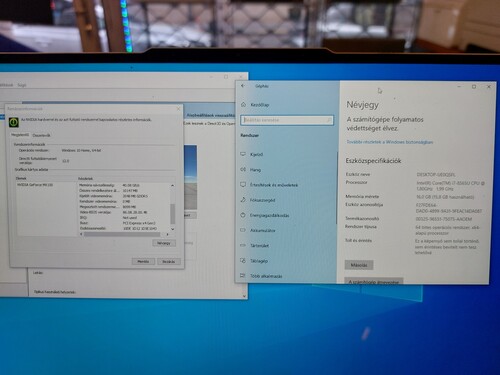
Task: Open Kezdőlap home icon in Settings
Action: [243, 105]
